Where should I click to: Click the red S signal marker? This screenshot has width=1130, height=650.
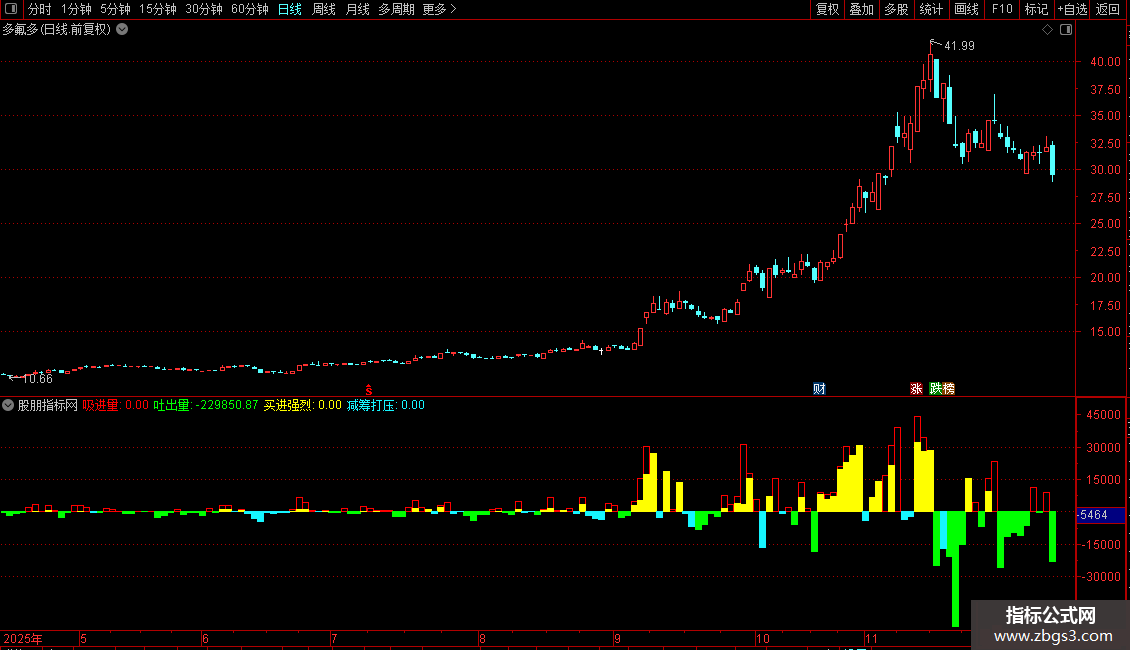(x=368, y=390)
